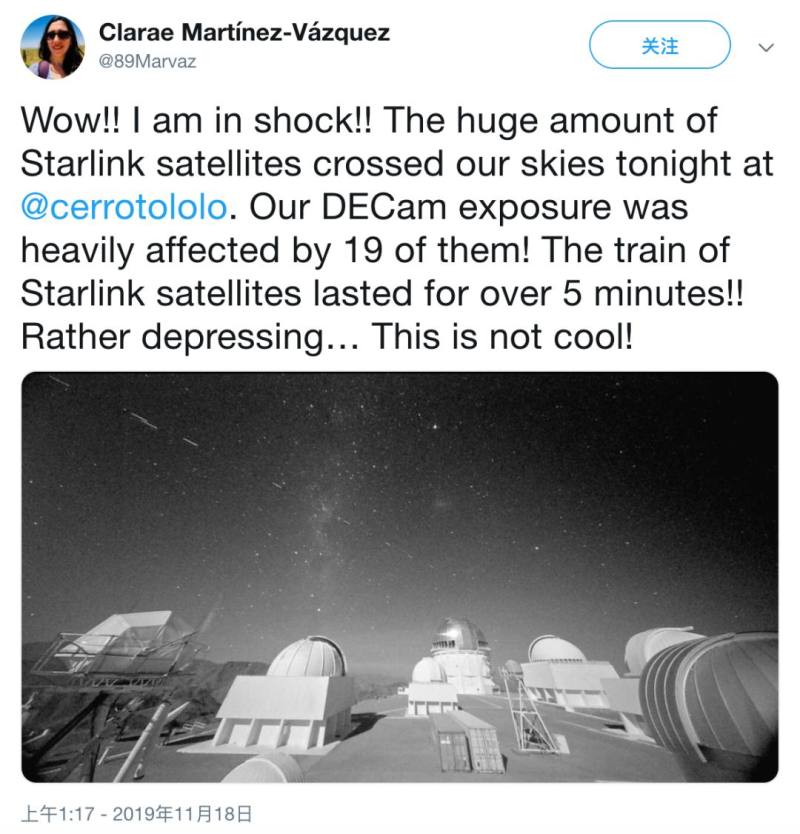
Task: Follow the user with the 关注 button
Action: (x=660, y=45)
